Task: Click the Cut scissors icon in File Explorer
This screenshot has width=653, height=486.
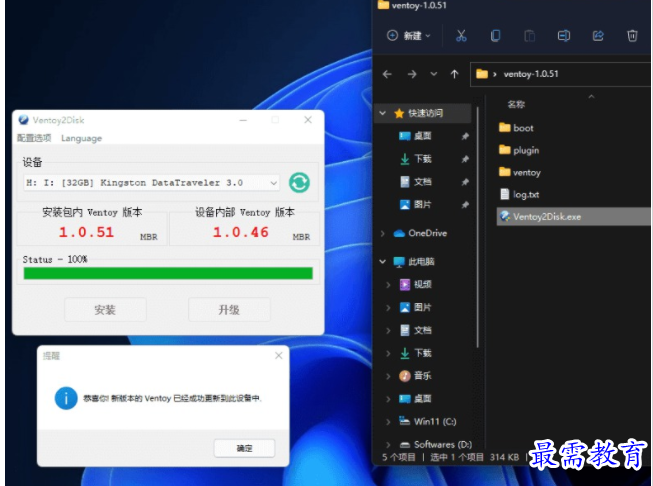Action: coord(461,36)
